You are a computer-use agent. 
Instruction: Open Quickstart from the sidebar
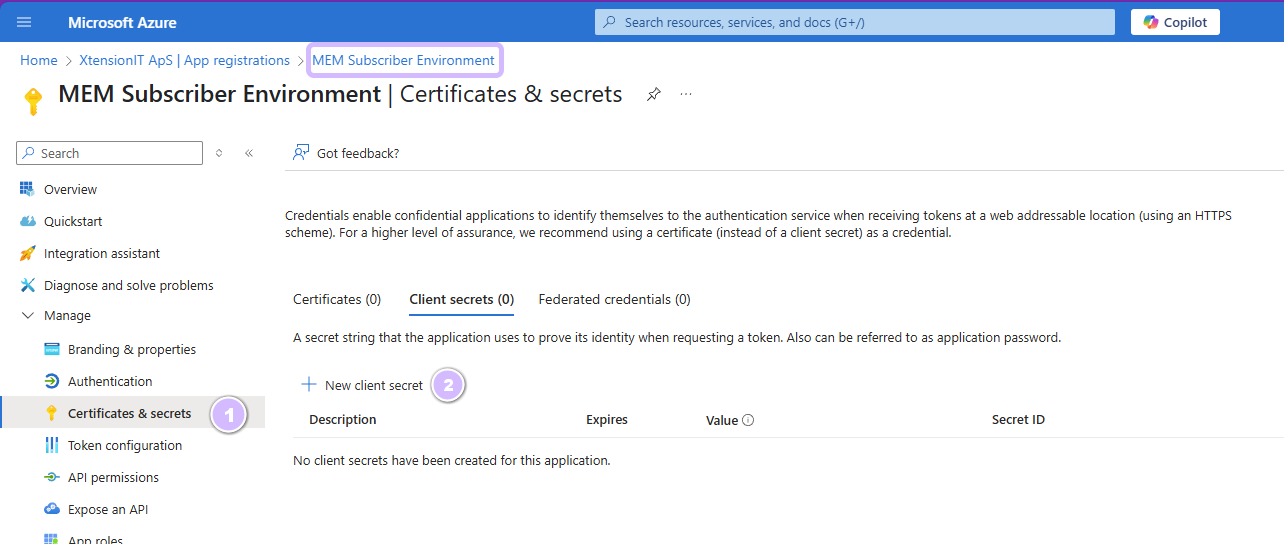coord(73,221)
